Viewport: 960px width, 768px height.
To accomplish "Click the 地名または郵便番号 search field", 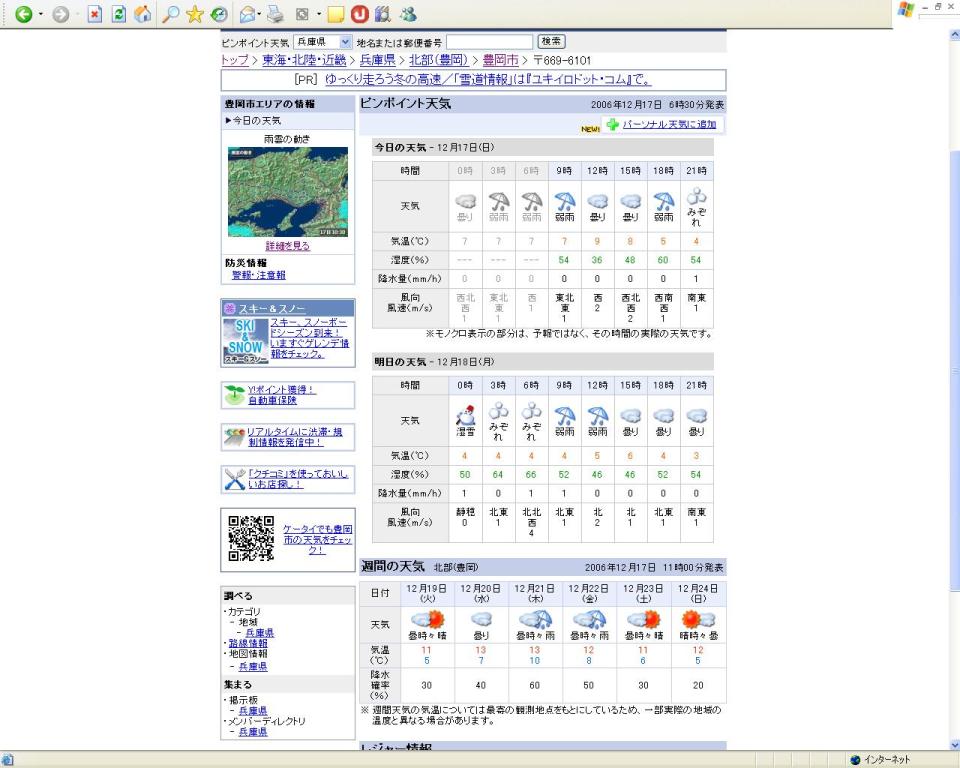I will tap(489, 42).
